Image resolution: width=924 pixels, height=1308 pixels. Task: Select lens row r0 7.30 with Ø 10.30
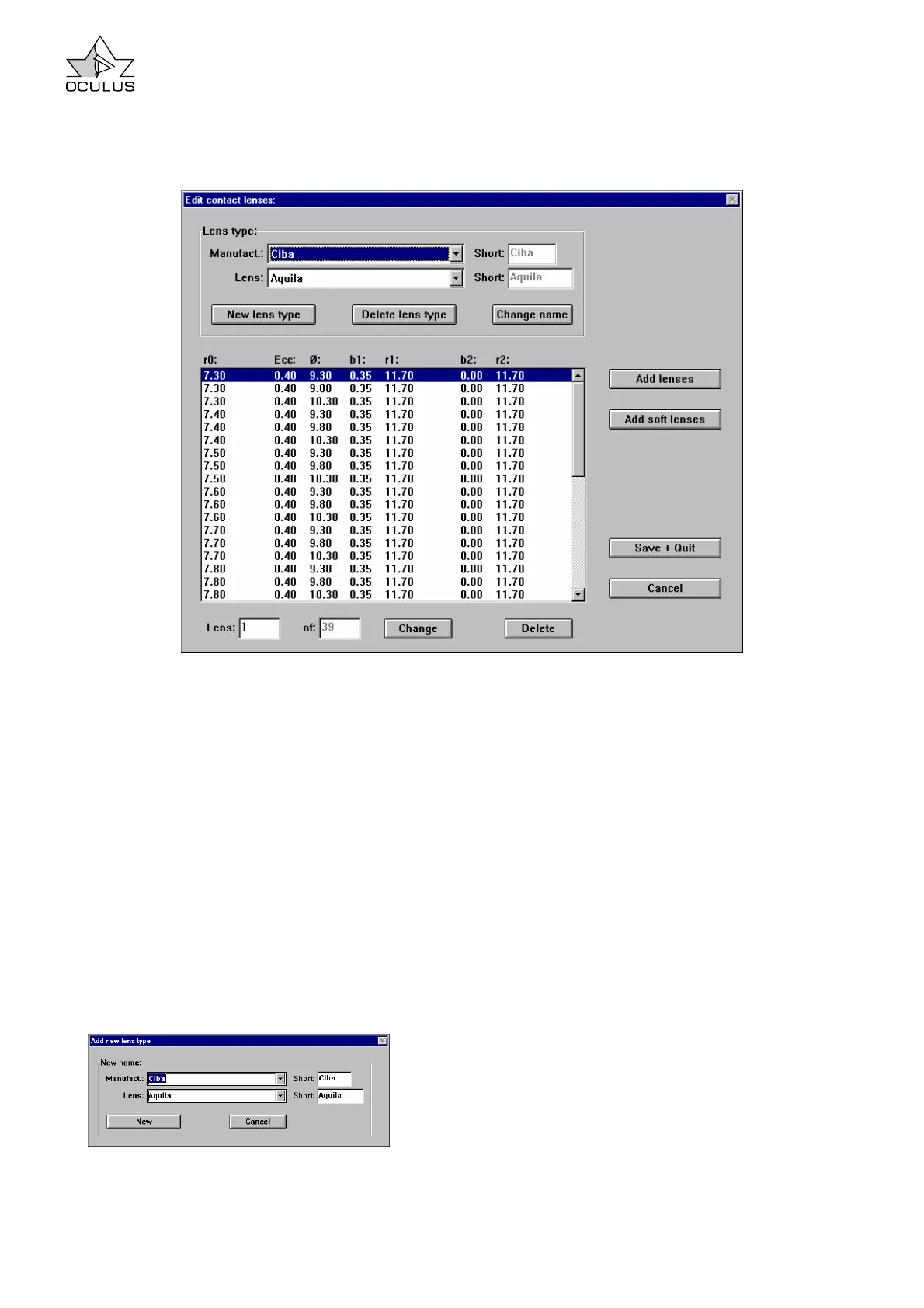pos(386,402)
